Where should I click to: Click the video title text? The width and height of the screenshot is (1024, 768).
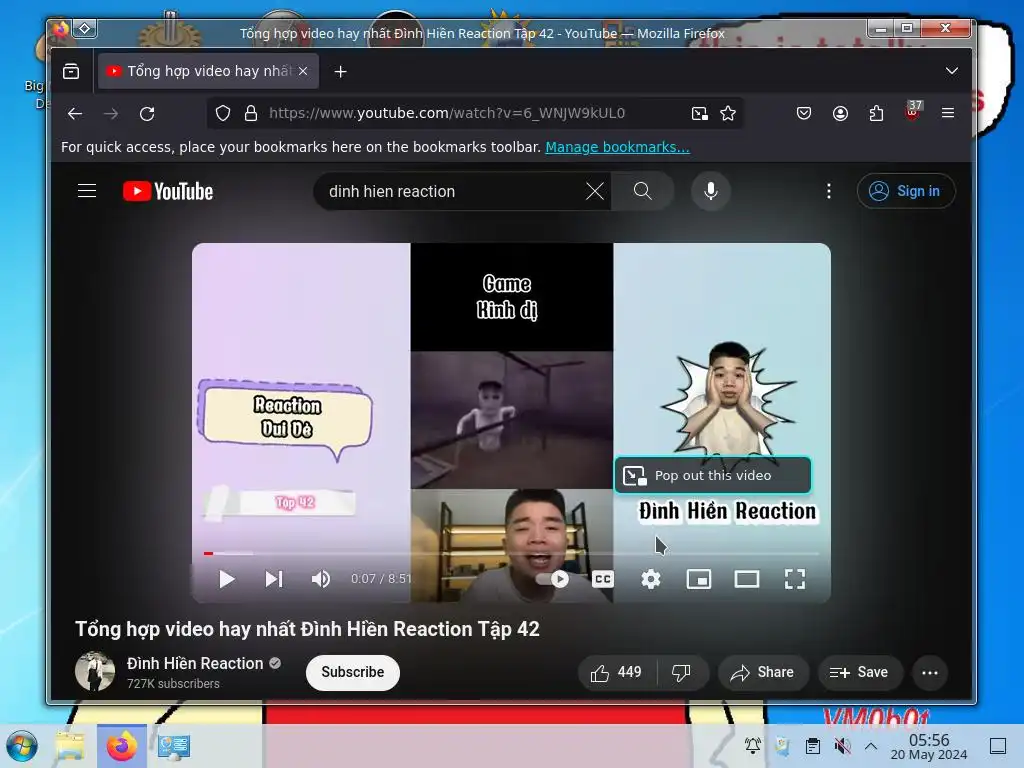tap(307, 629)
